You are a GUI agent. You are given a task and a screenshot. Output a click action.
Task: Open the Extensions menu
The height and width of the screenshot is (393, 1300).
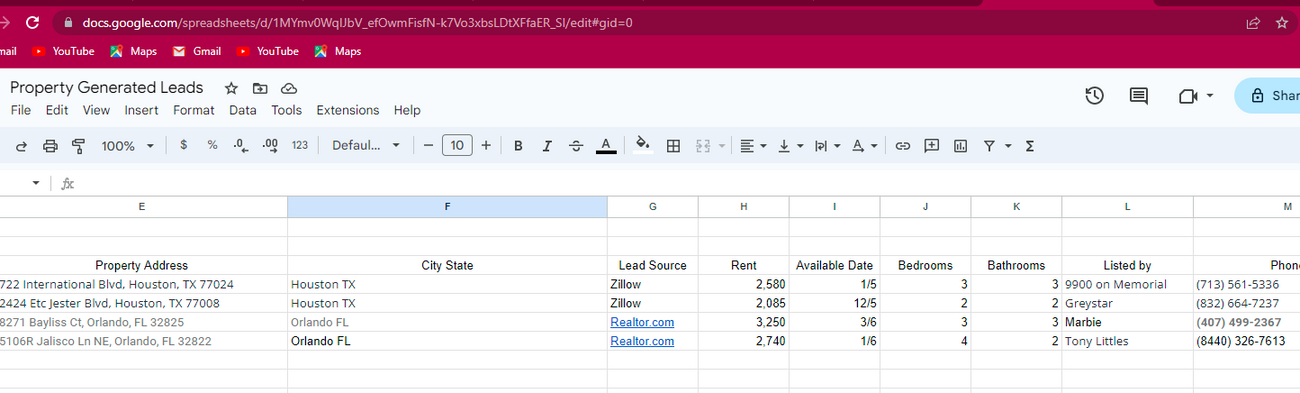coord(348,110)
